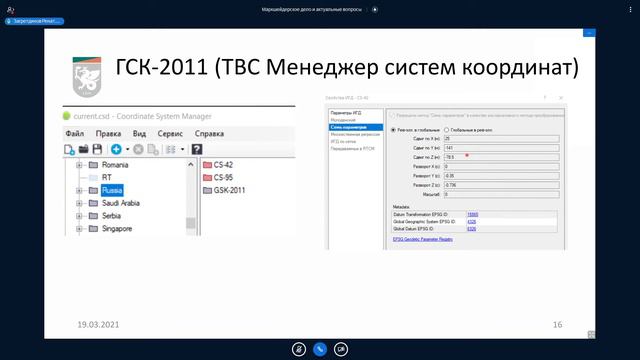Image resolution: width=640 pixels, height=360 pixels.
Task: Select second transformation direction radio button
Action: click(447, 130)
